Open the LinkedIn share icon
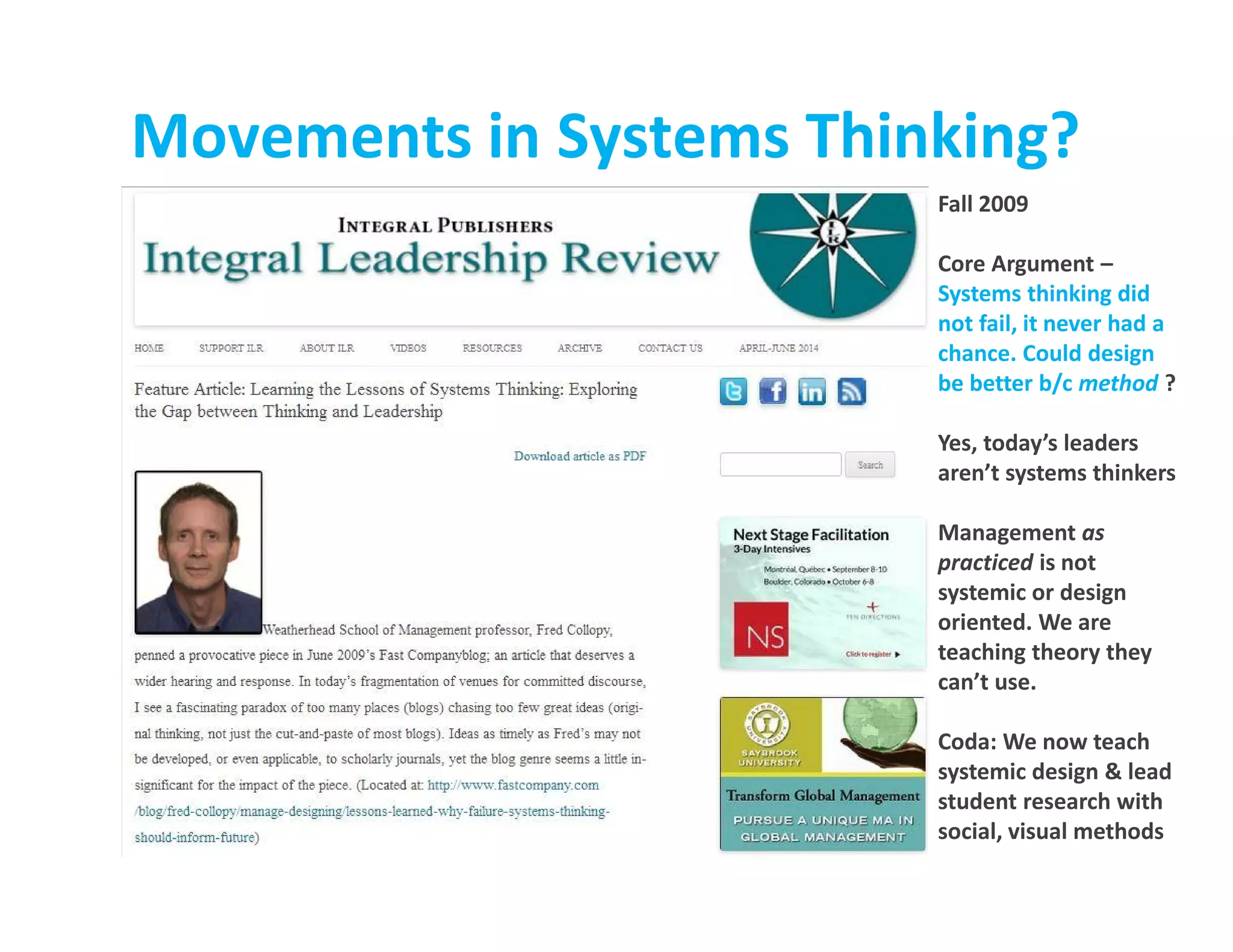This screenshot has width=1233, height=952. click(812, 392)
